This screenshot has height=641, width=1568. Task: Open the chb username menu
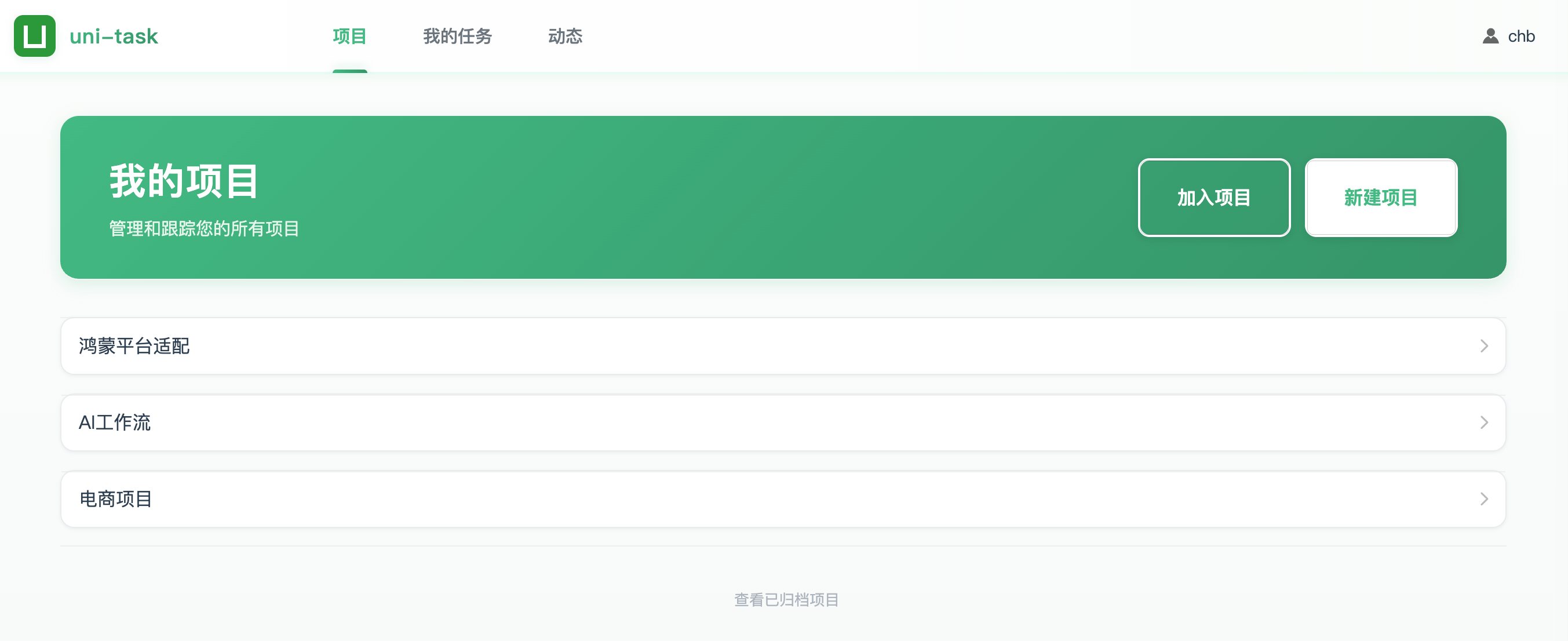click(x=1521, y=37)
